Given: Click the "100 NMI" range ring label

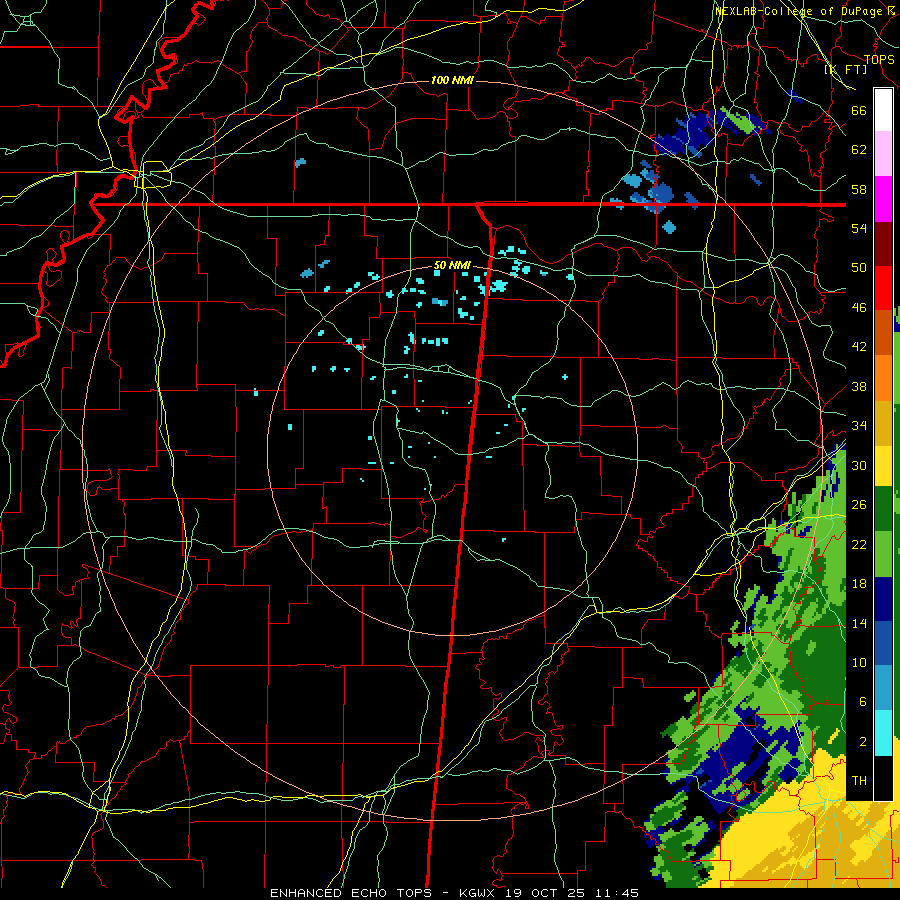Looking at the screenshot, I should pyautogui.click(x=452, y=80).
